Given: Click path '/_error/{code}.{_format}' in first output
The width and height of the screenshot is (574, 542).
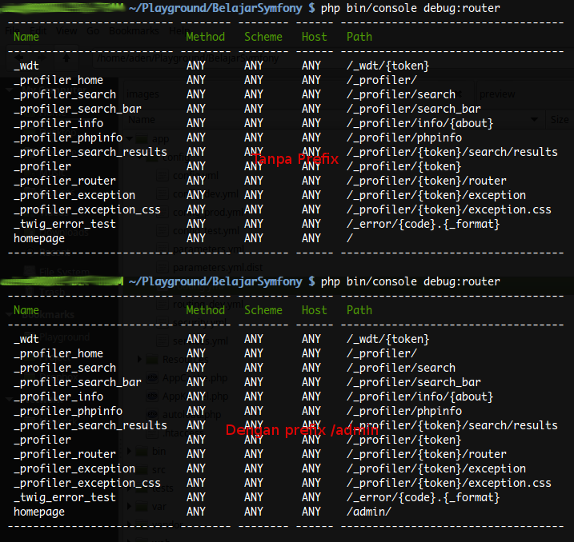Looking at the screenshot, I should [423, 224].
